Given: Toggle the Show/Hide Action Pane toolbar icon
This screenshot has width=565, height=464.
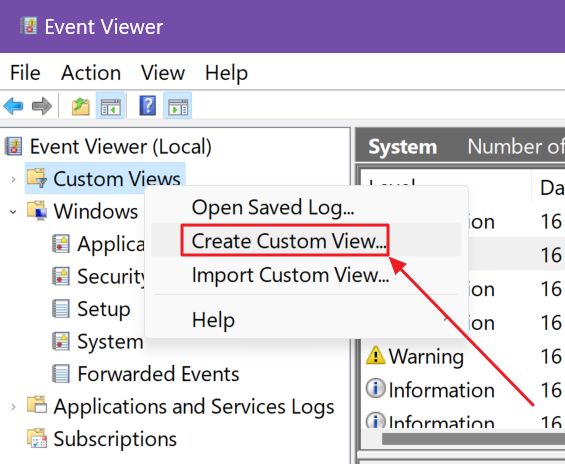Looking at the screenshot, I should pyautogui.click(x=178, y=106).
